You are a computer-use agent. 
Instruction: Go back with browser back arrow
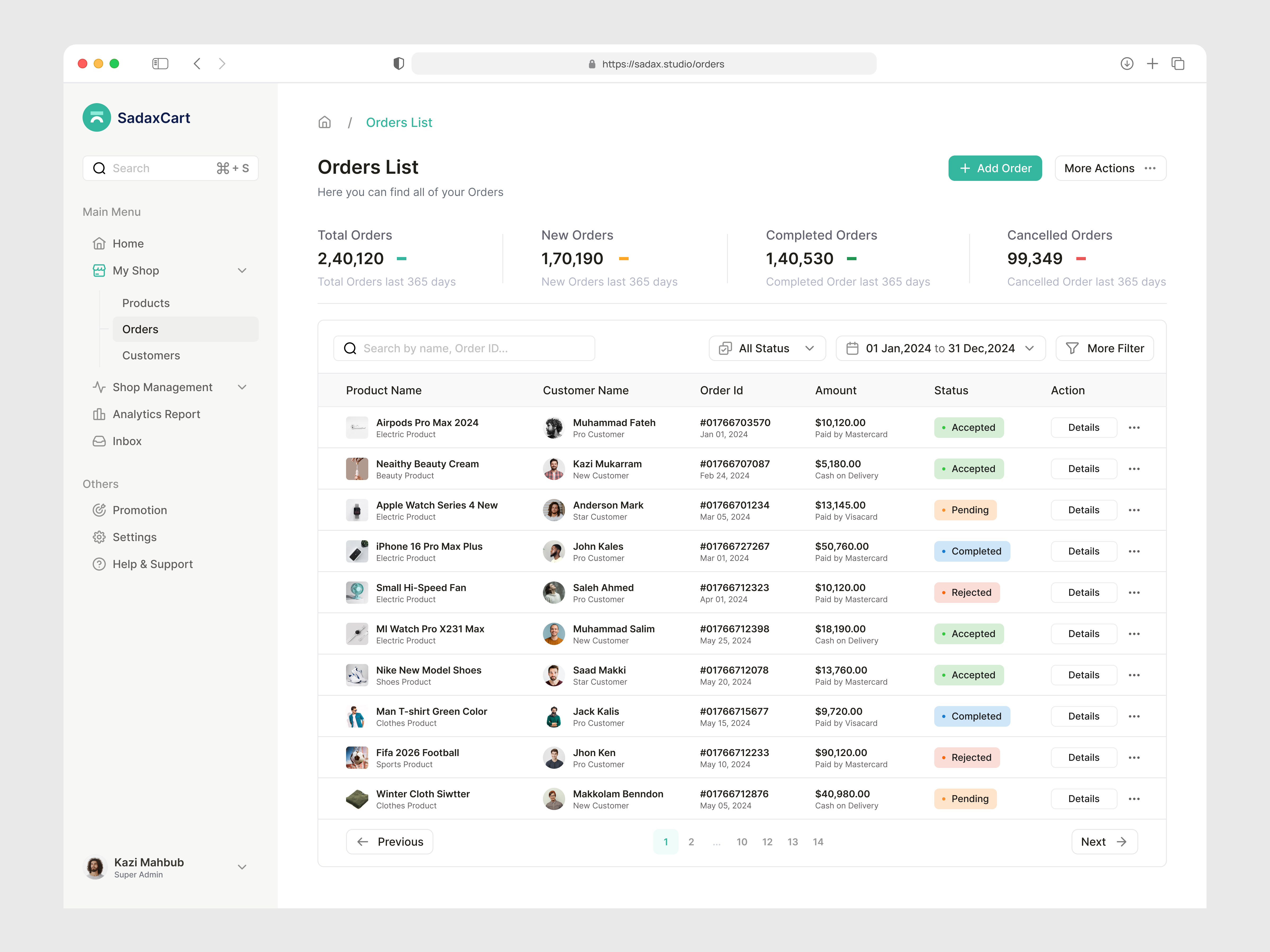[x=197, y=64]
